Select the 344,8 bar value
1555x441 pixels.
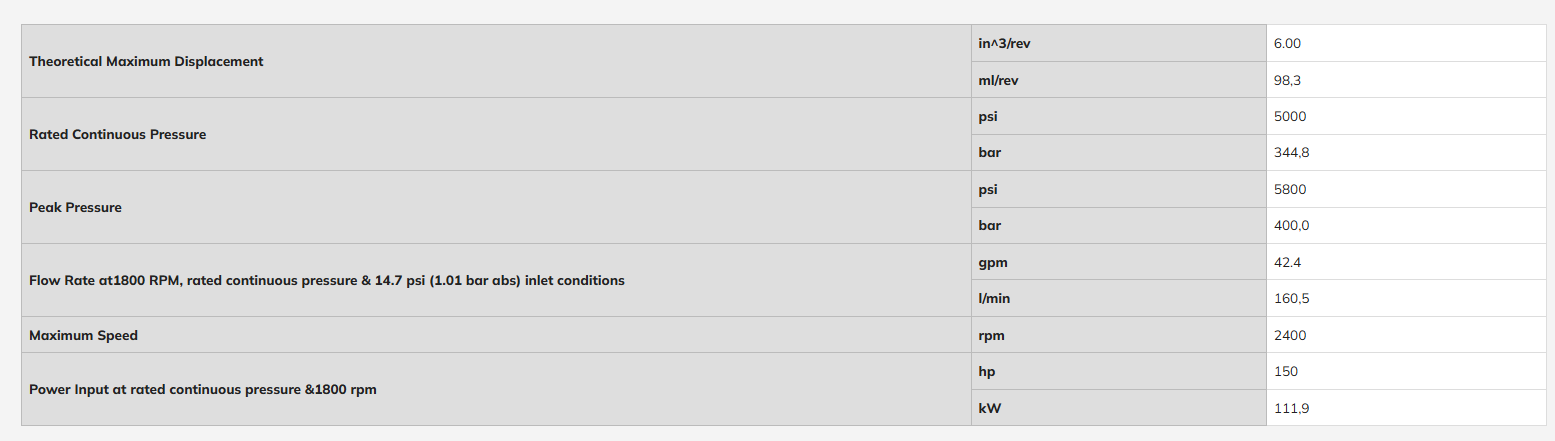point(1290,153)
